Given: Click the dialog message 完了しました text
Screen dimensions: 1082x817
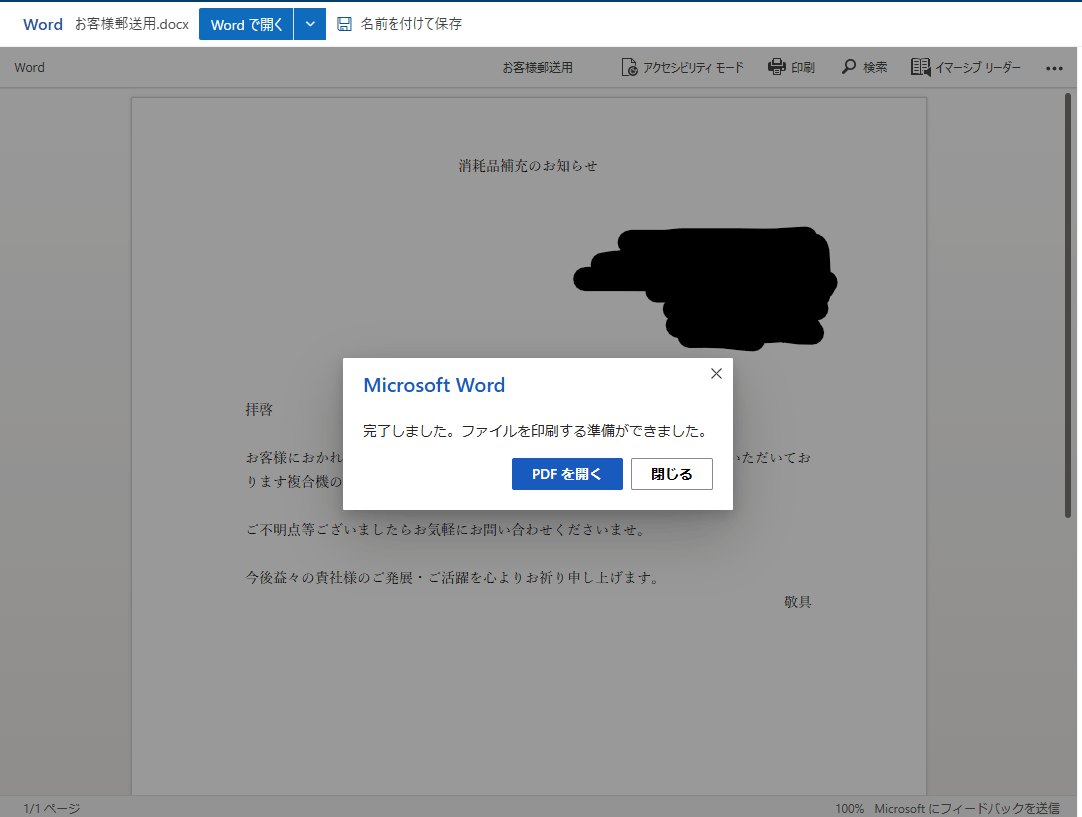Looking at the screenshot, I should pos(535,431).
